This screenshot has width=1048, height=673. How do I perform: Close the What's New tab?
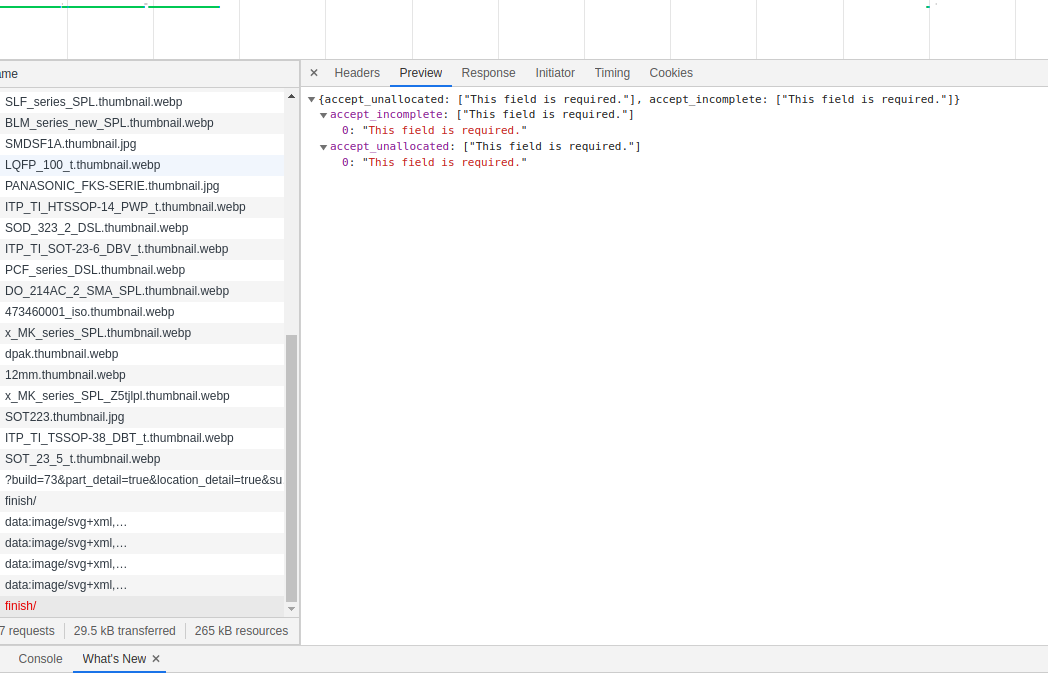point(155,659)
